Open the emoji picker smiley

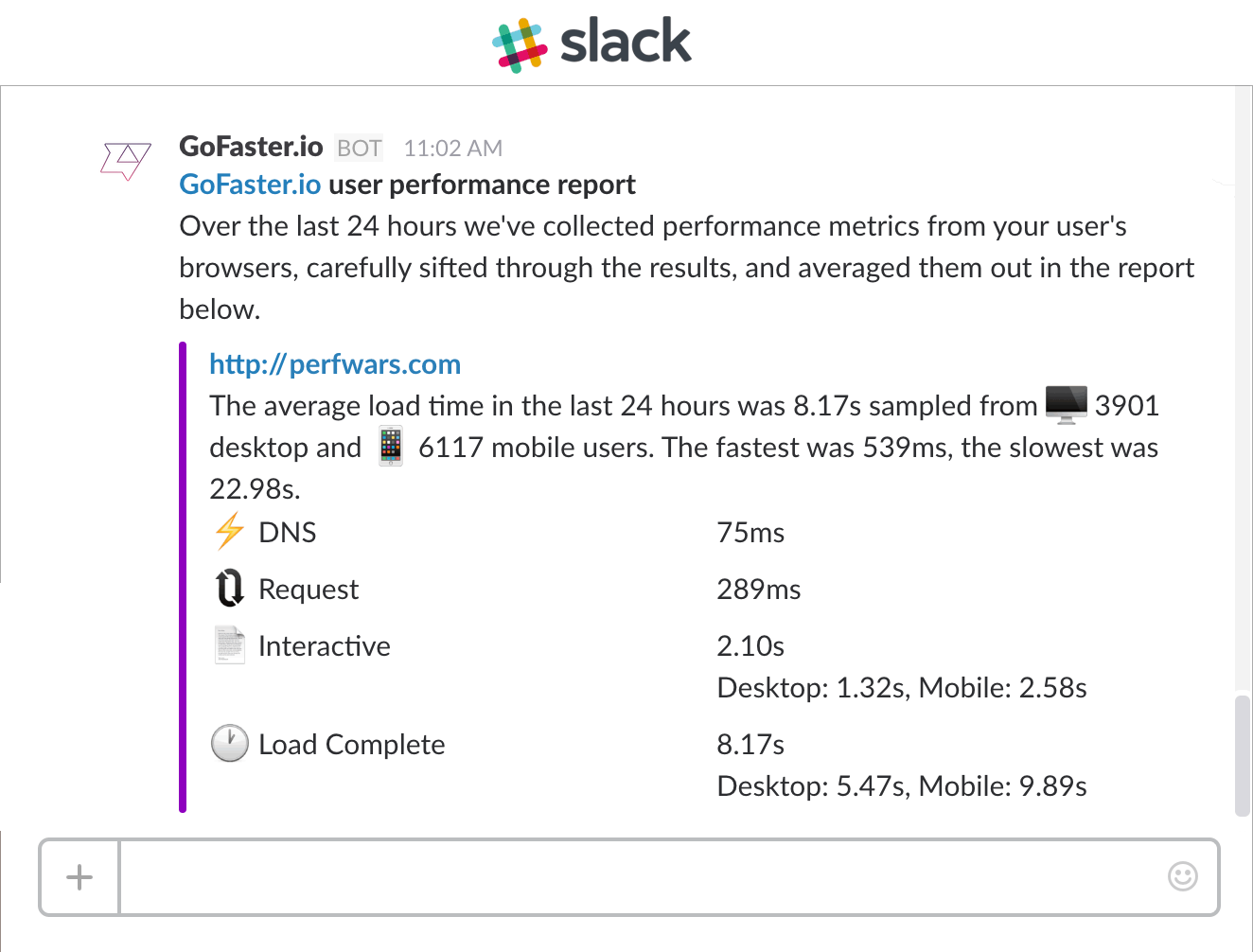1182,876
